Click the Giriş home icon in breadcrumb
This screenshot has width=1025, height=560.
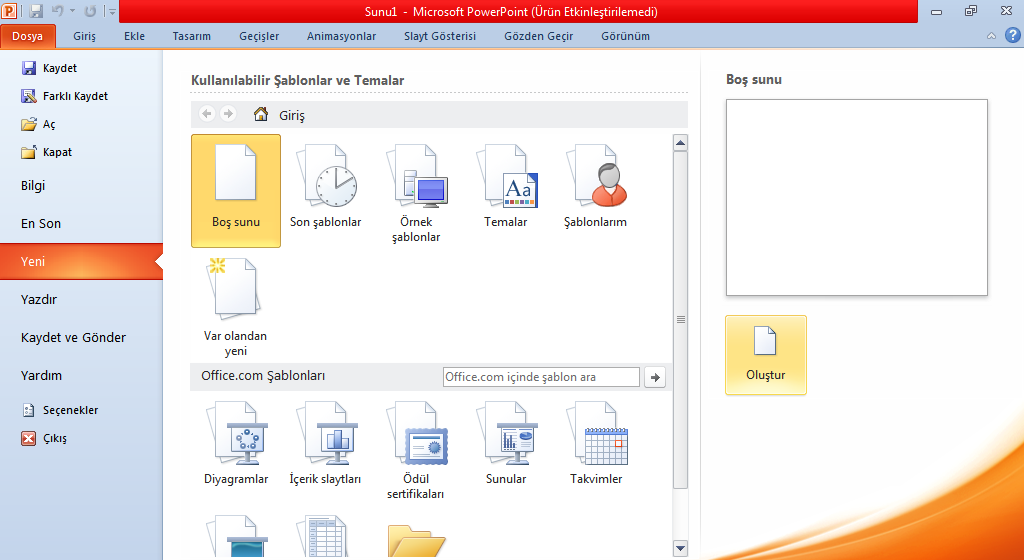pyautogui.click(x=261, y=114)
